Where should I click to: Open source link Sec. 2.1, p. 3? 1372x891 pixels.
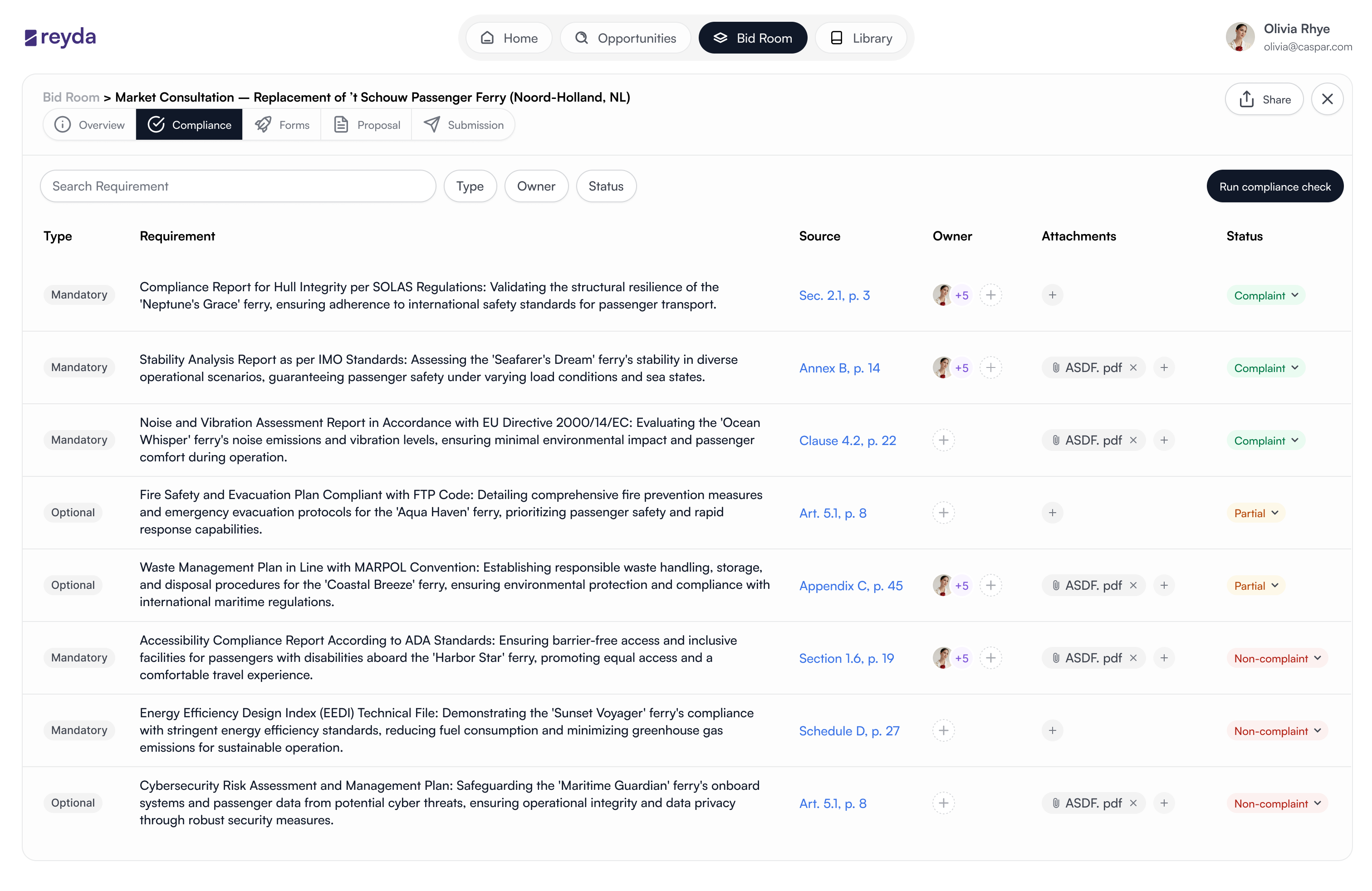[x=834, y=296]
